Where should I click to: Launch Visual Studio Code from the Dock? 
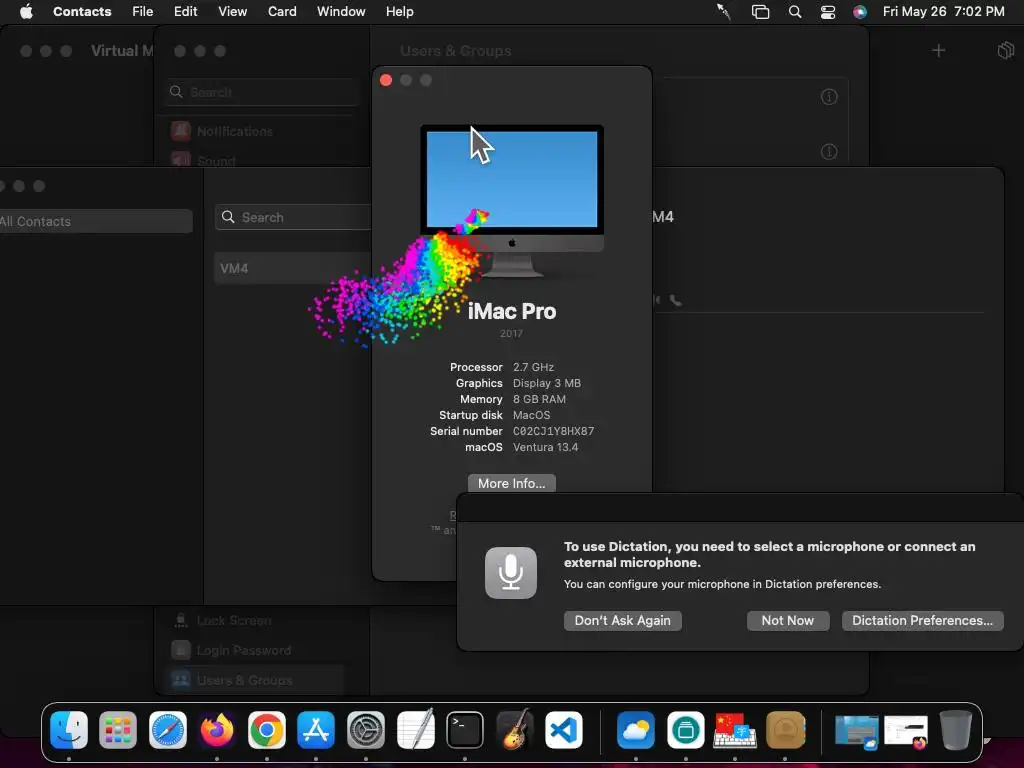point(564,729)
